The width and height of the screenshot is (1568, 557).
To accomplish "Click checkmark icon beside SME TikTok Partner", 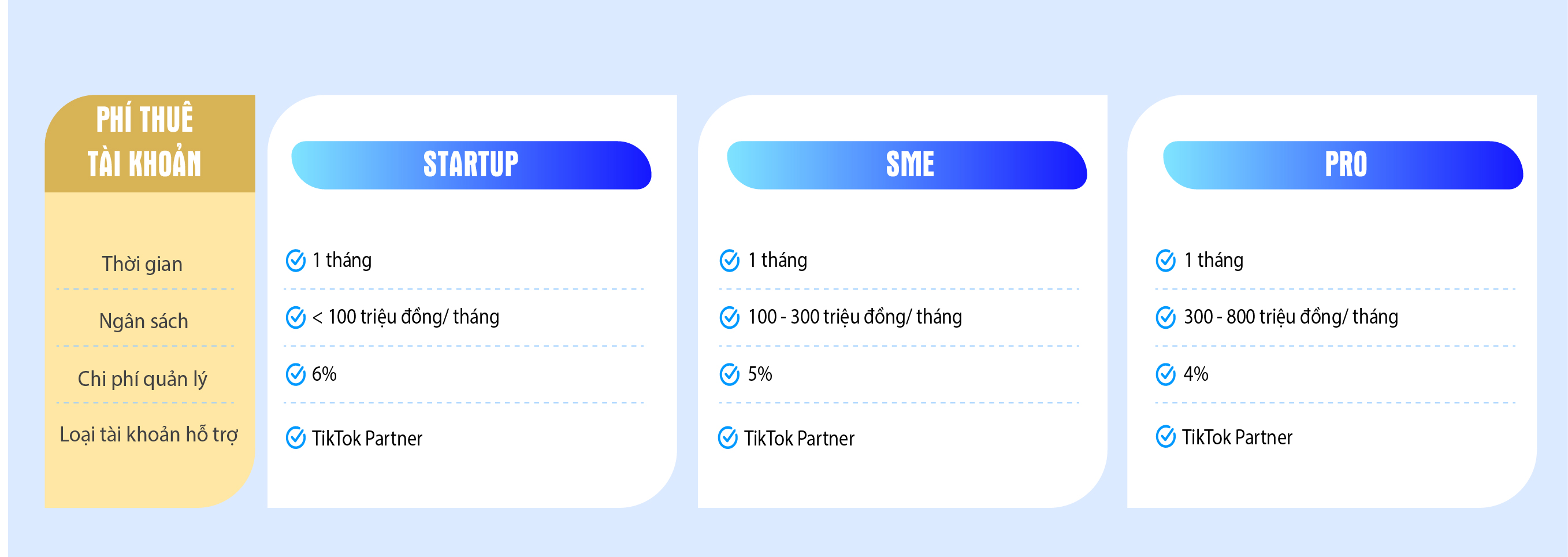I will tap(728, 438).
